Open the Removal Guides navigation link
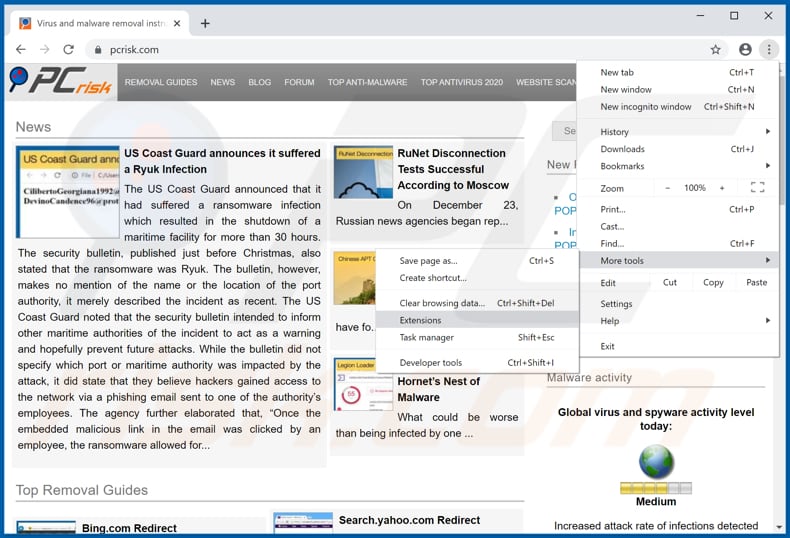Screen dimensions: 790x538 (x=161, y=82)
